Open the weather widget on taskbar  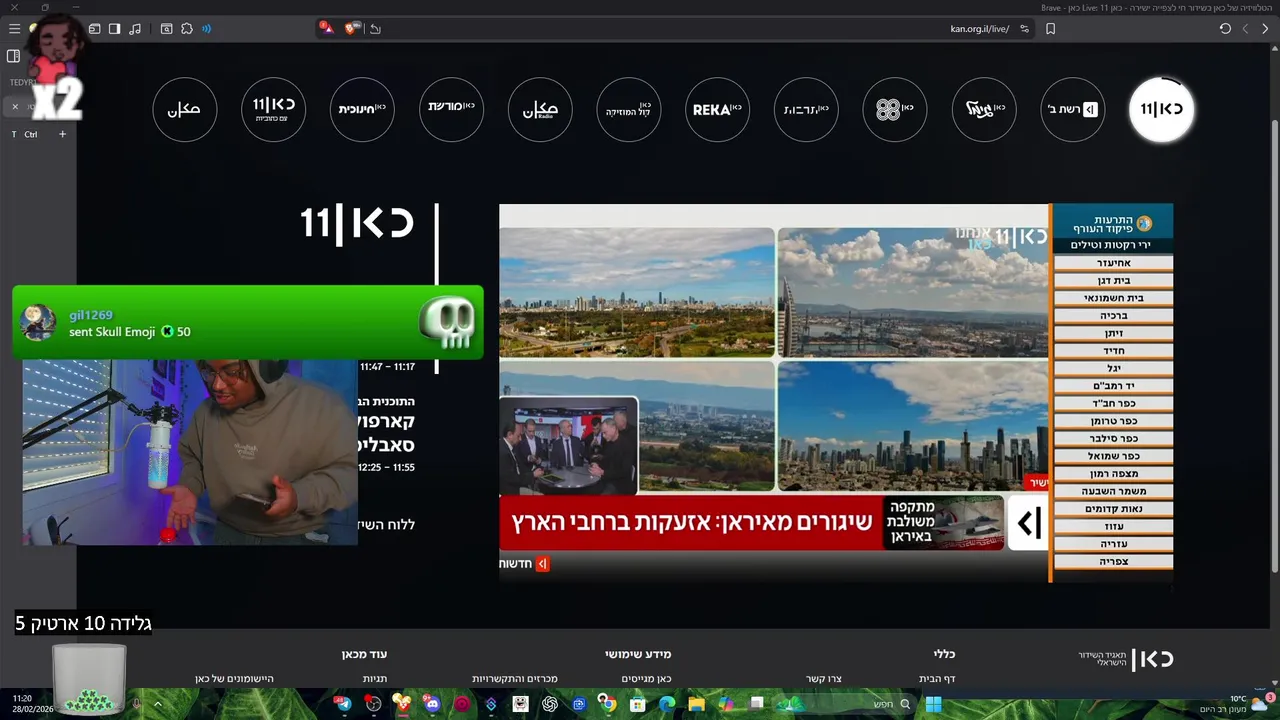click(1238, 704)
